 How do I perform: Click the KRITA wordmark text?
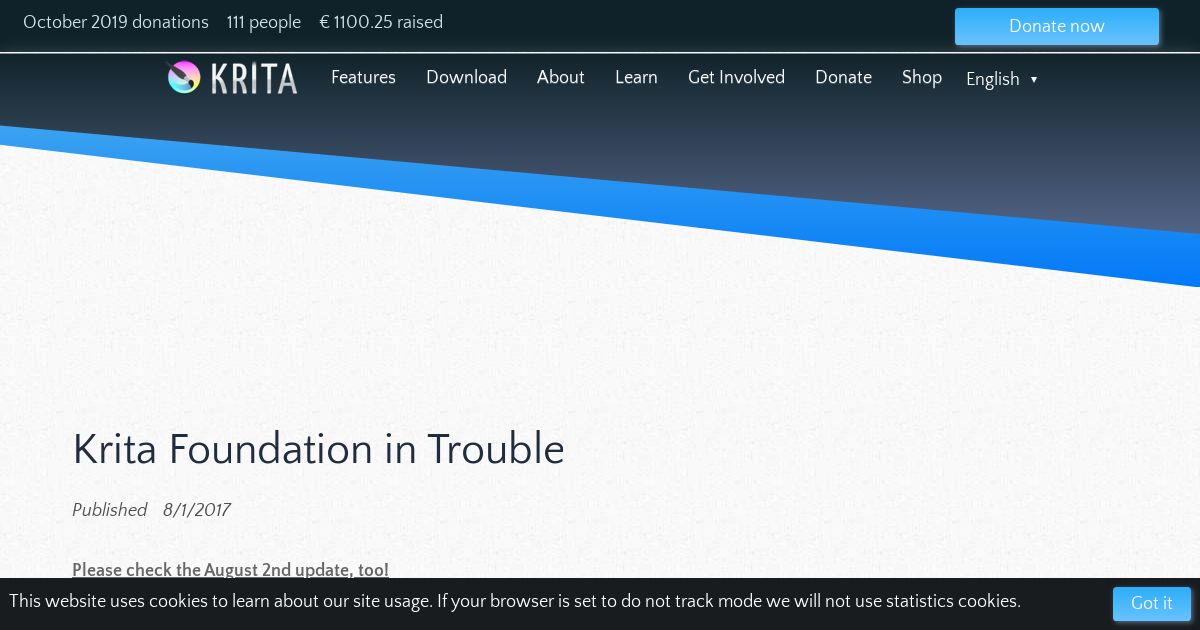coord(254,78)
